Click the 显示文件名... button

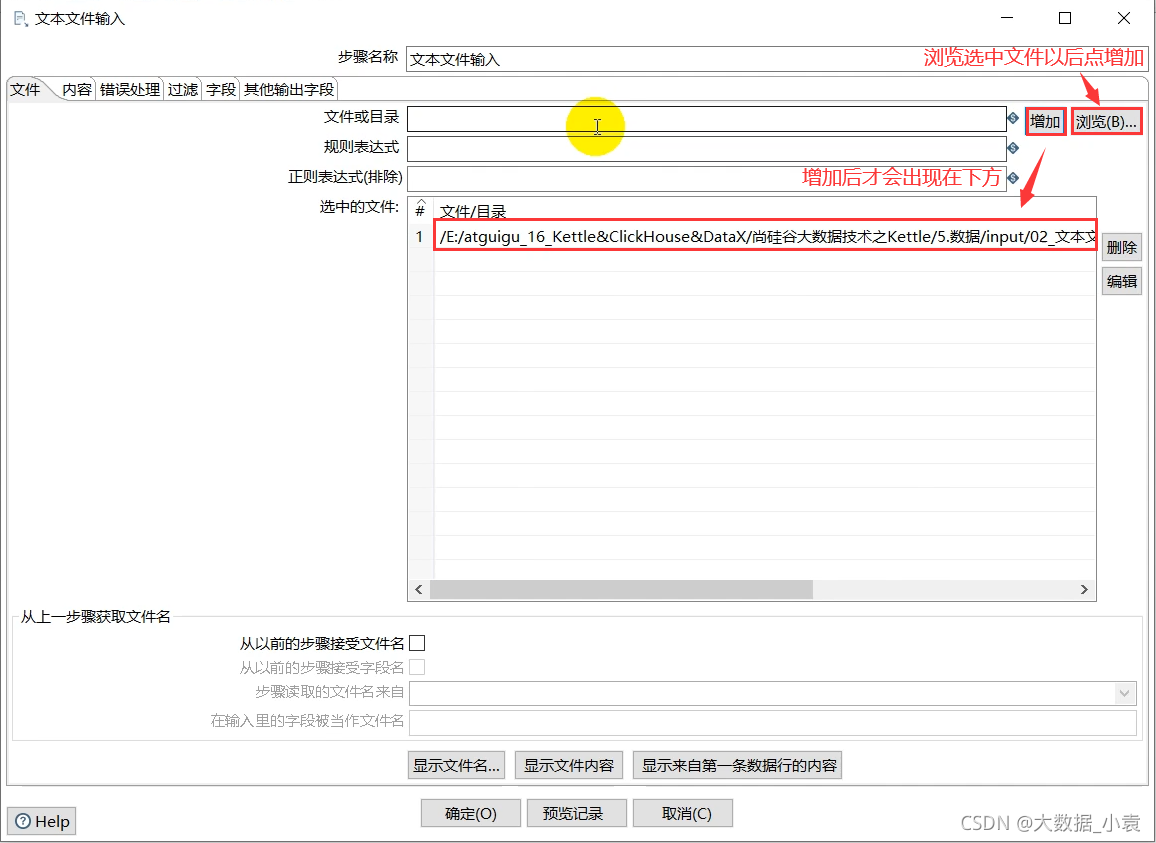tap(456, 766)
